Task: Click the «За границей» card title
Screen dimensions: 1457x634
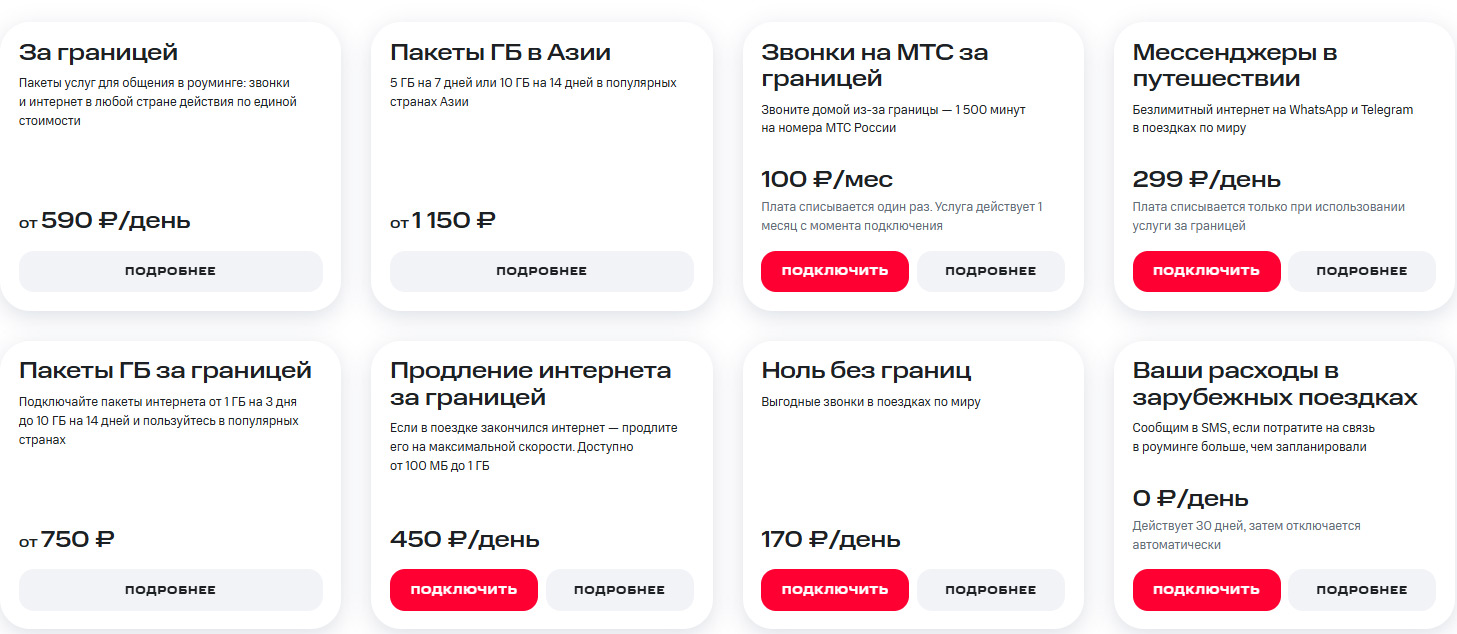Action: point(98,52)
